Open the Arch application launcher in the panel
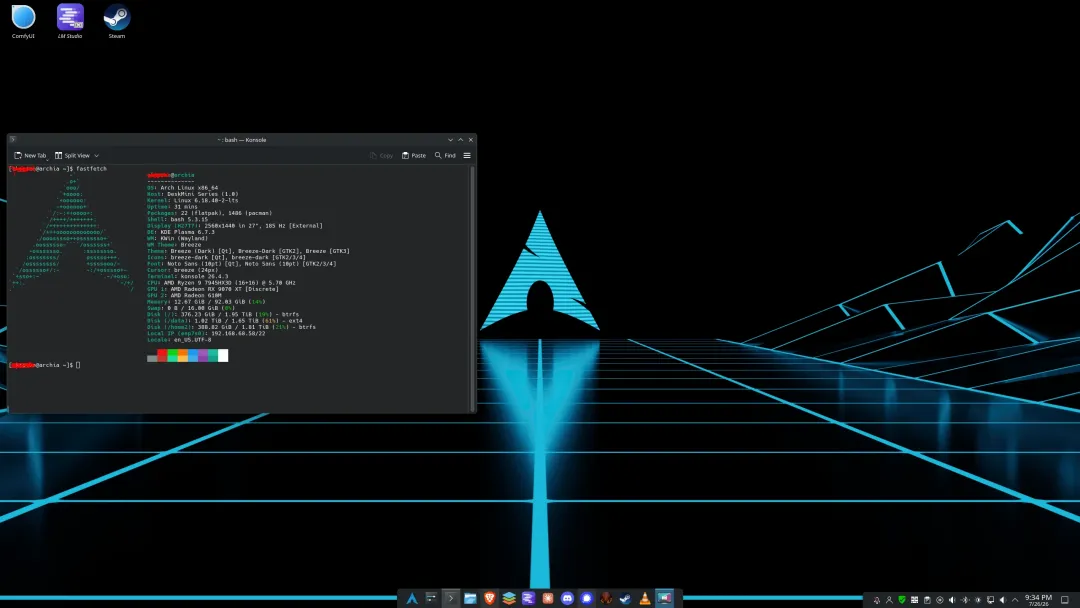Viewport: 1080px width, 608px height. point(412,598)
